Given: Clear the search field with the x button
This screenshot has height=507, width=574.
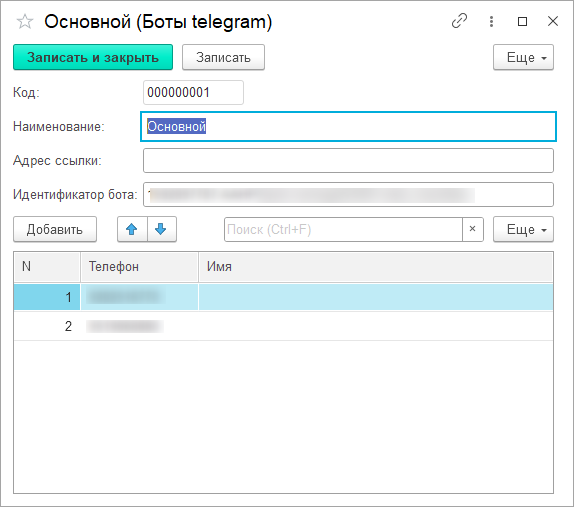Looking at the screenshot, I should tap(473, 230).
